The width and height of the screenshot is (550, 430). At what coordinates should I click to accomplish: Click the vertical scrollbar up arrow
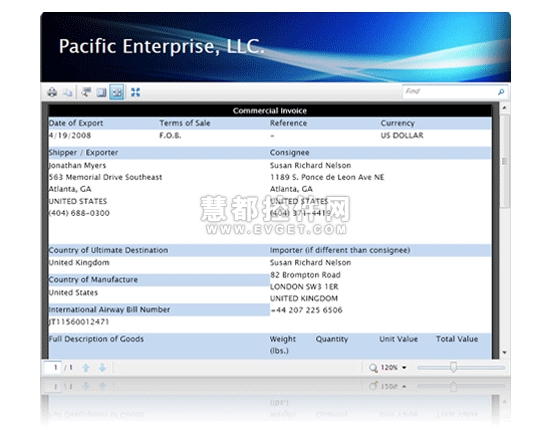(x=504, y=108)
